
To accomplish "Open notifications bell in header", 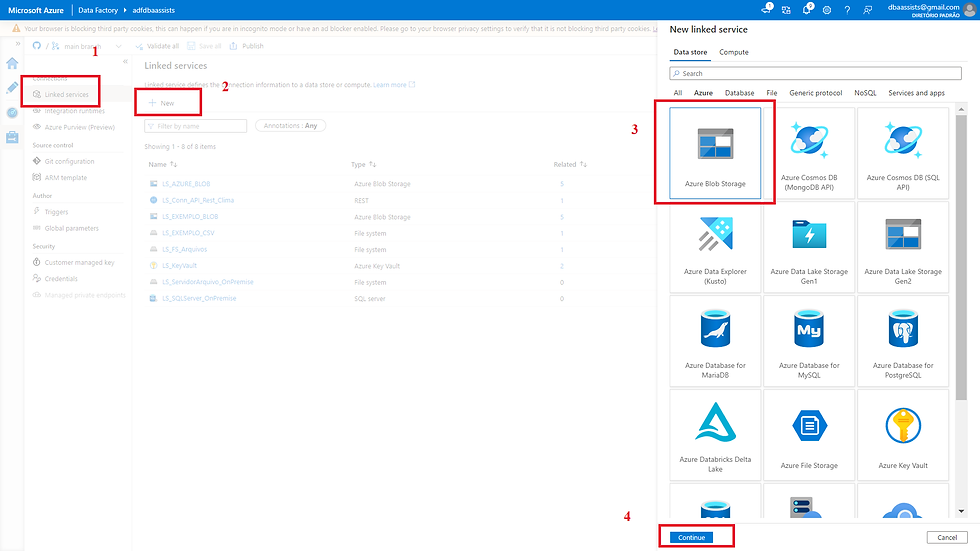I will point(807,9).
